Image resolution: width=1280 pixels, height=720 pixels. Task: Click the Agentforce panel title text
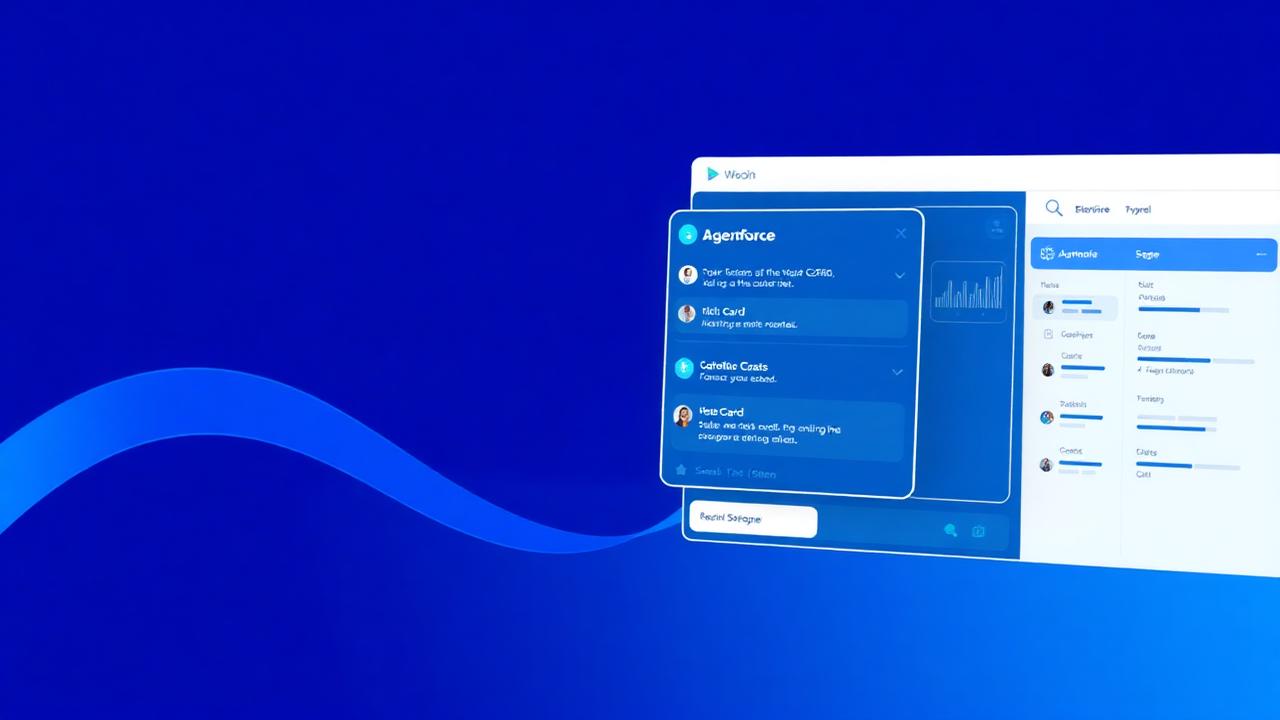point(738,235)
